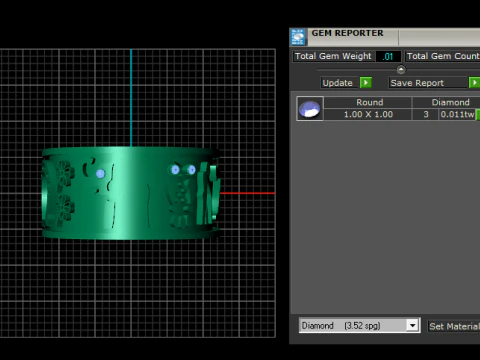Click the Total Gem Weight label
Image resolution: width=480 pixels, height=360 pixels.
pyautogui.click(x=333, y=56)
